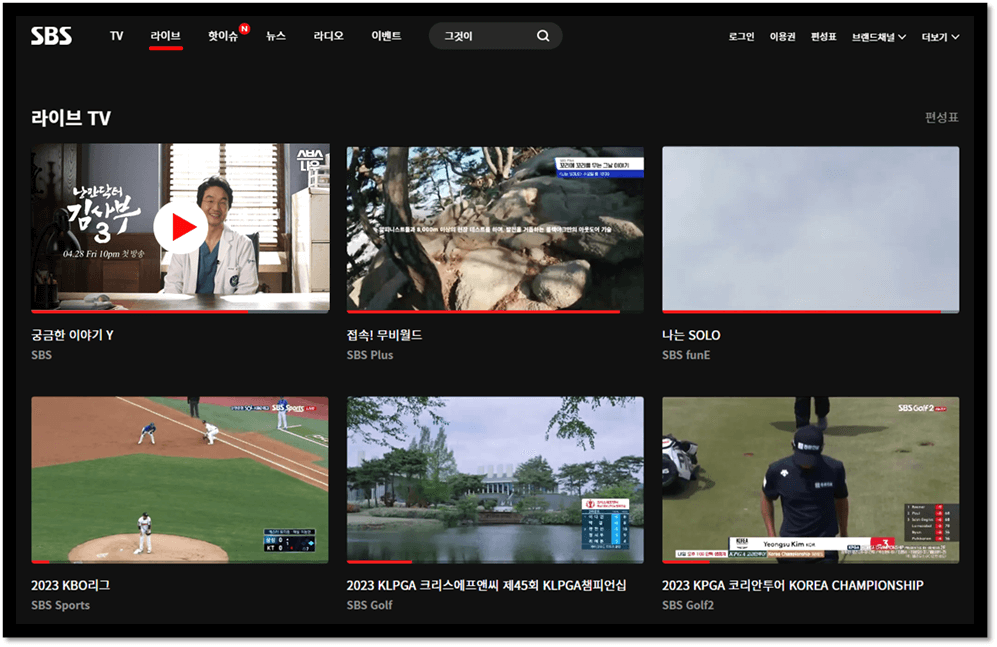Click the 라이브 TV heading
Viewport: 997px width, 647px height.
click(x=71, y=118)
